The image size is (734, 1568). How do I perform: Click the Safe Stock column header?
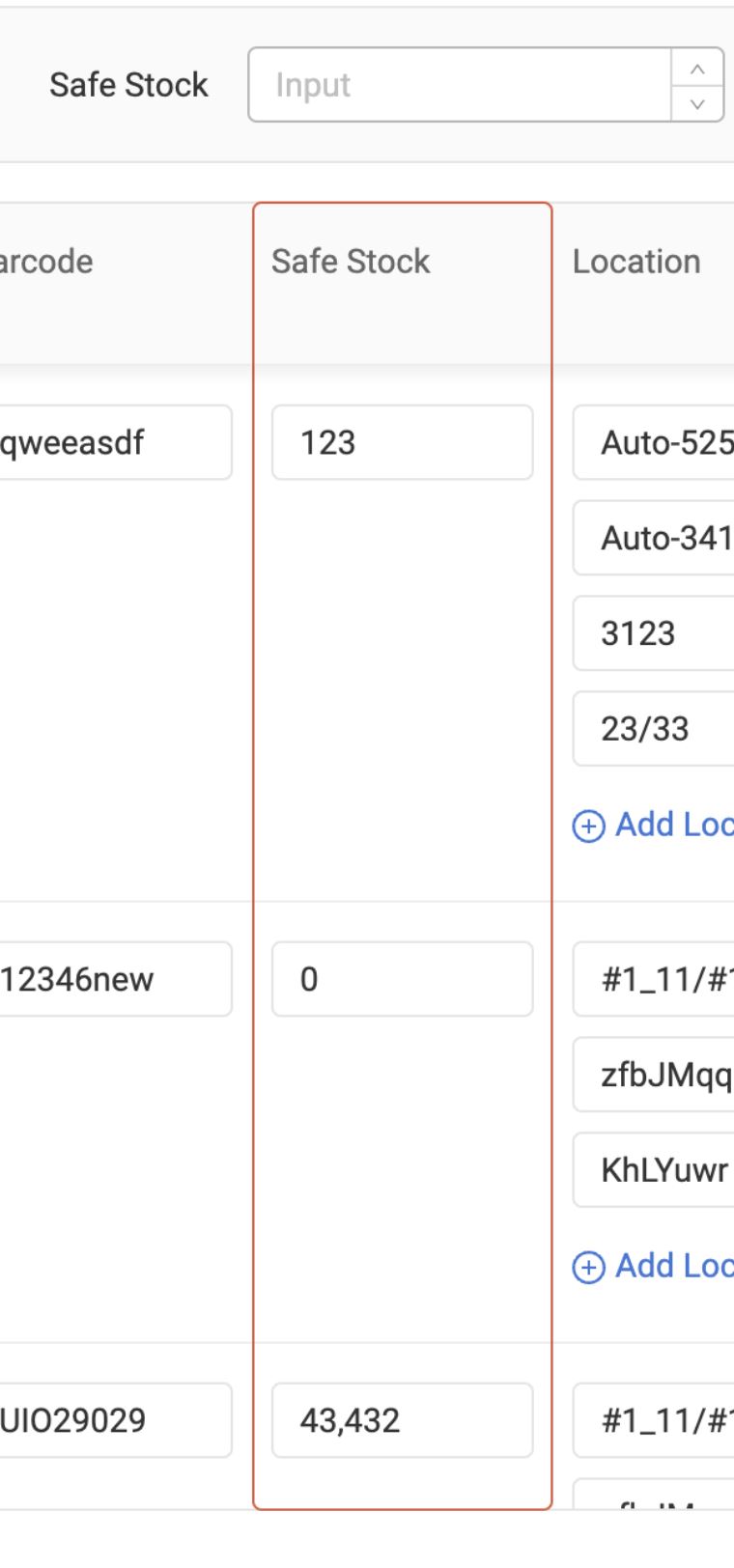351,262
